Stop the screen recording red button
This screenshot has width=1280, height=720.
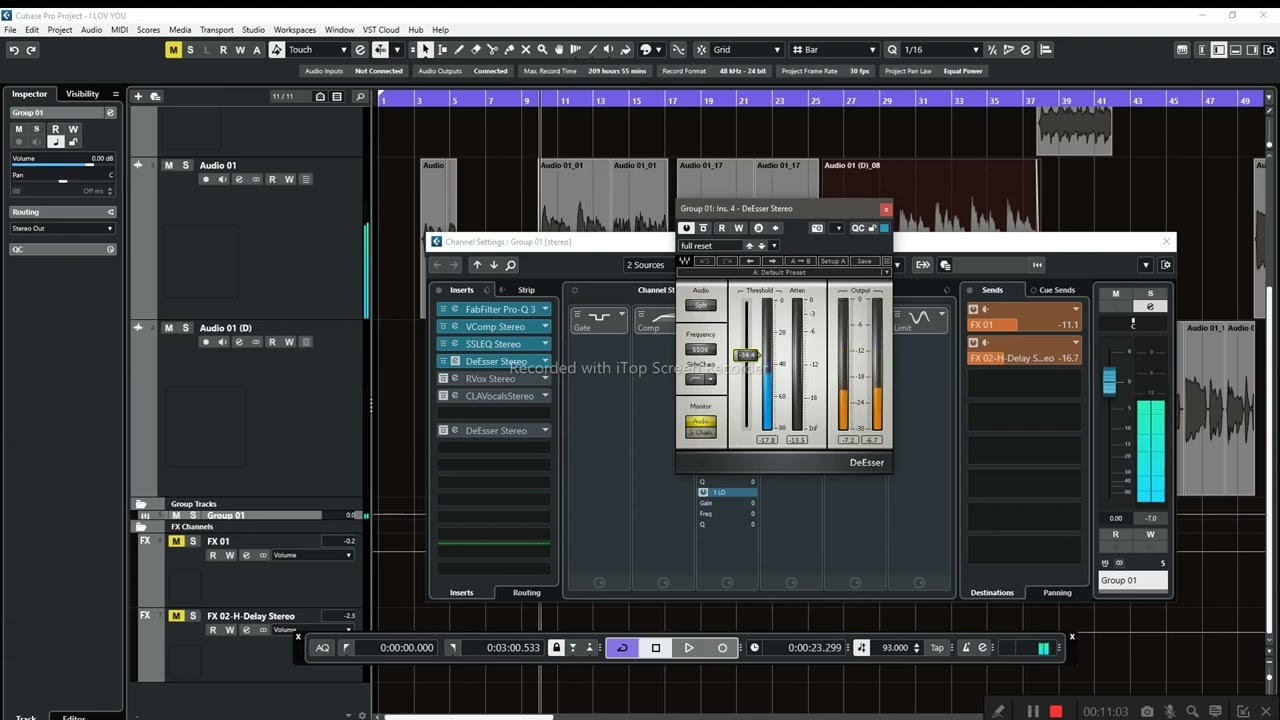click(x=1056, y=712)
